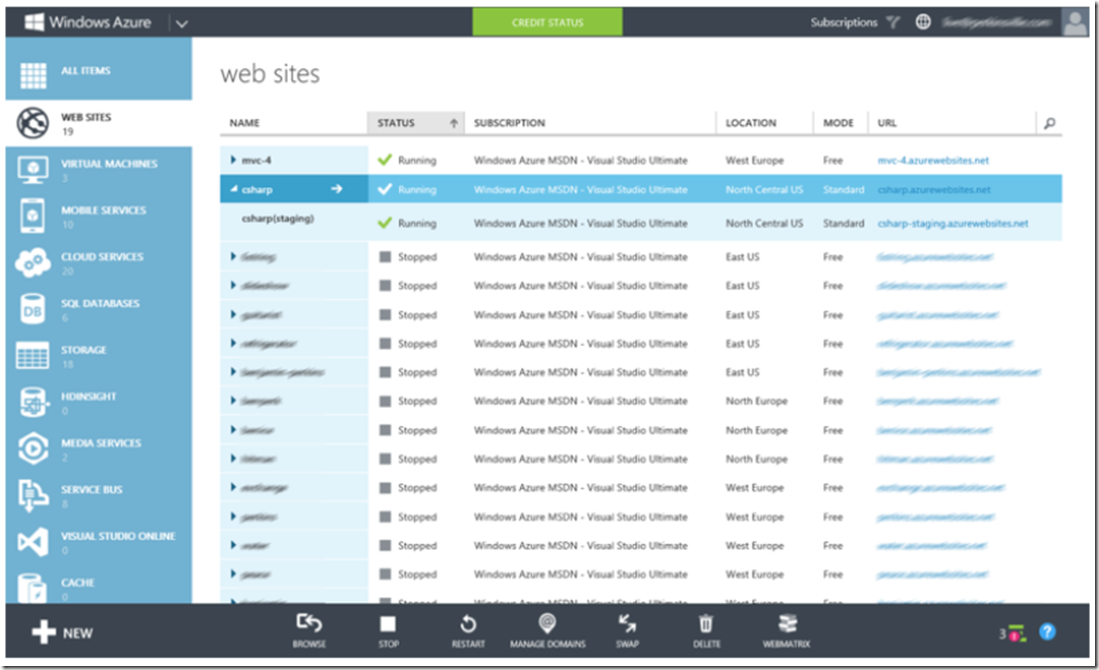Select the mvc-4 site name
The height and width of the screenshot is (670, 1099).
[257, 160]
